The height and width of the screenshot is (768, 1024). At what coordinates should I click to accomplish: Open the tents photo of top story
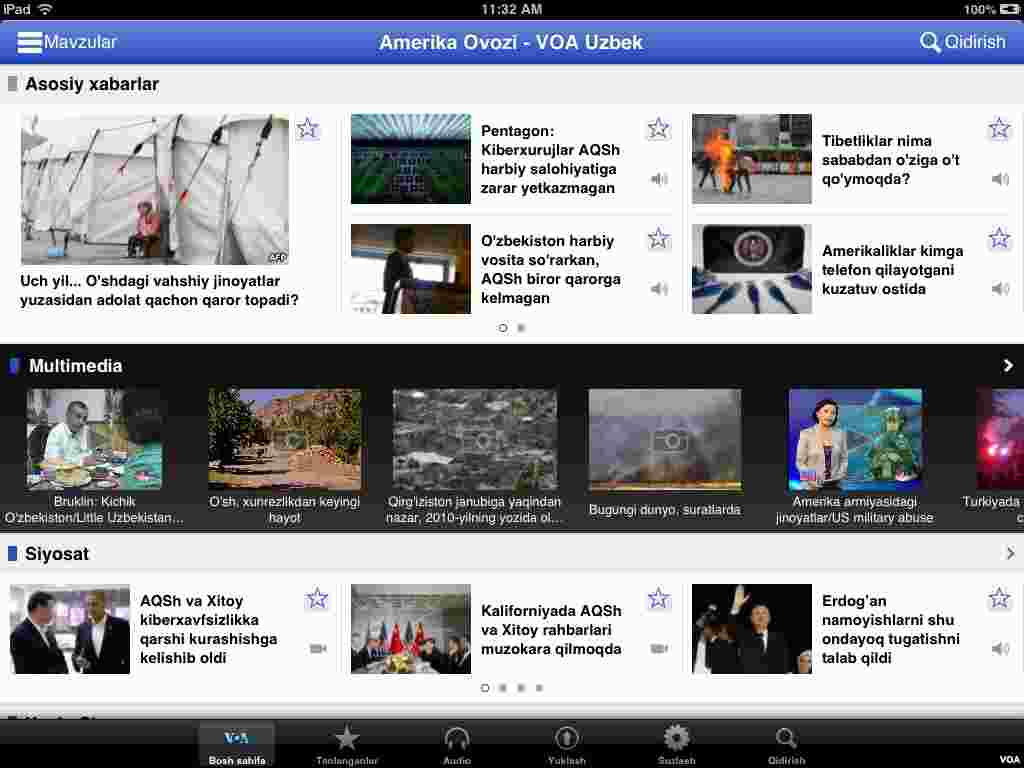(155, 189)
